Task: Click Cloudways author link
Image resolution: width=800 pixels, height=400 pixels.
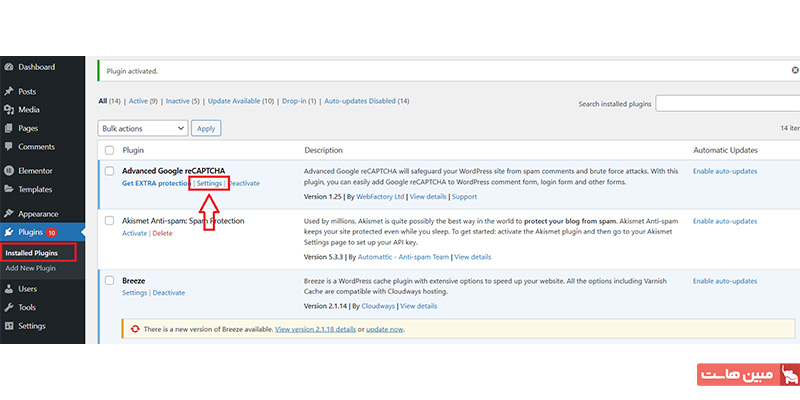Action: pos(378,306)
